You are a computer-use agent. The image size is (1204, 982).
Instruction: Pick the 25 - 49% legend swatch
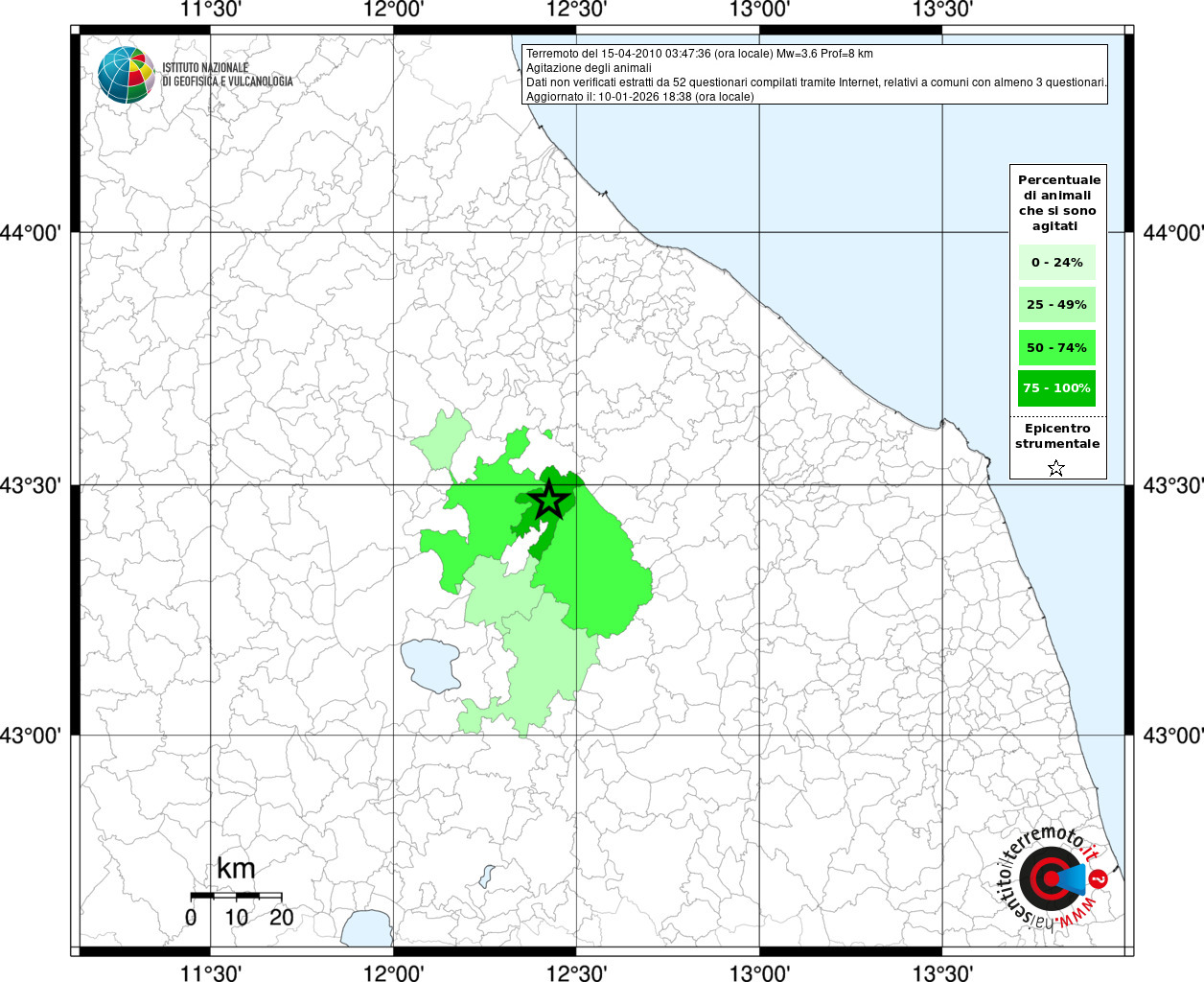1056,305
